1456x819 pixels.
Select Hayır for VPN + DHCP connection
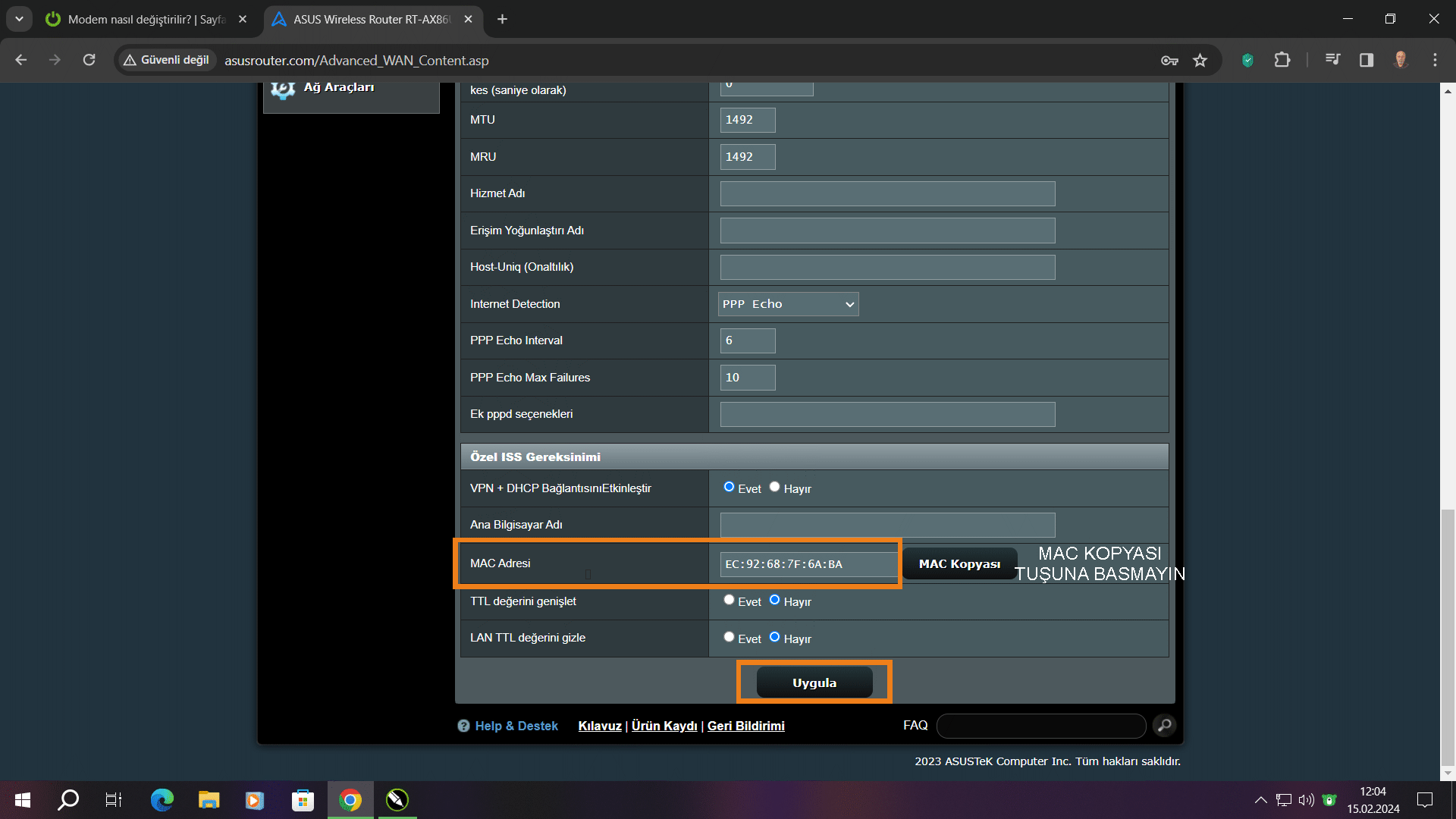[774, 487]
